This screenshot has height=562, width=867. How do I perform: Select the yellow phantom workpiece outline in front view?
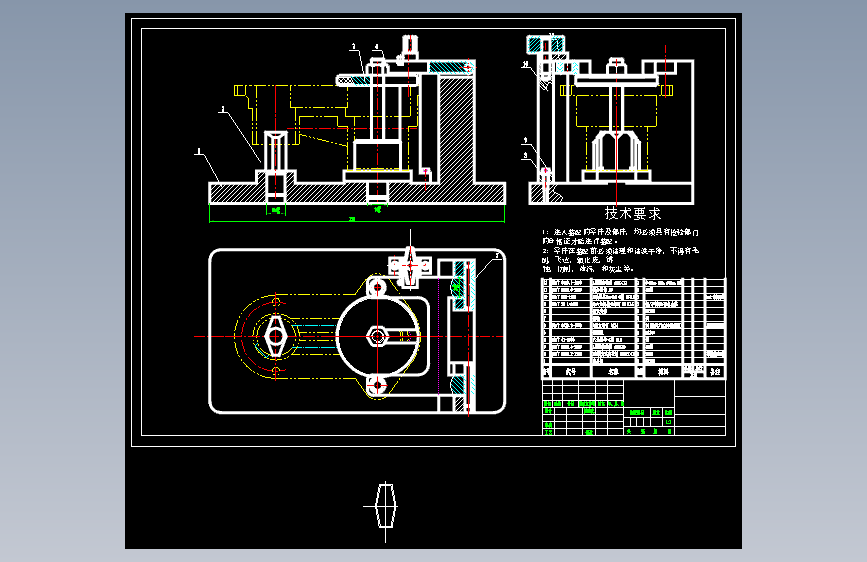point(326,127)
